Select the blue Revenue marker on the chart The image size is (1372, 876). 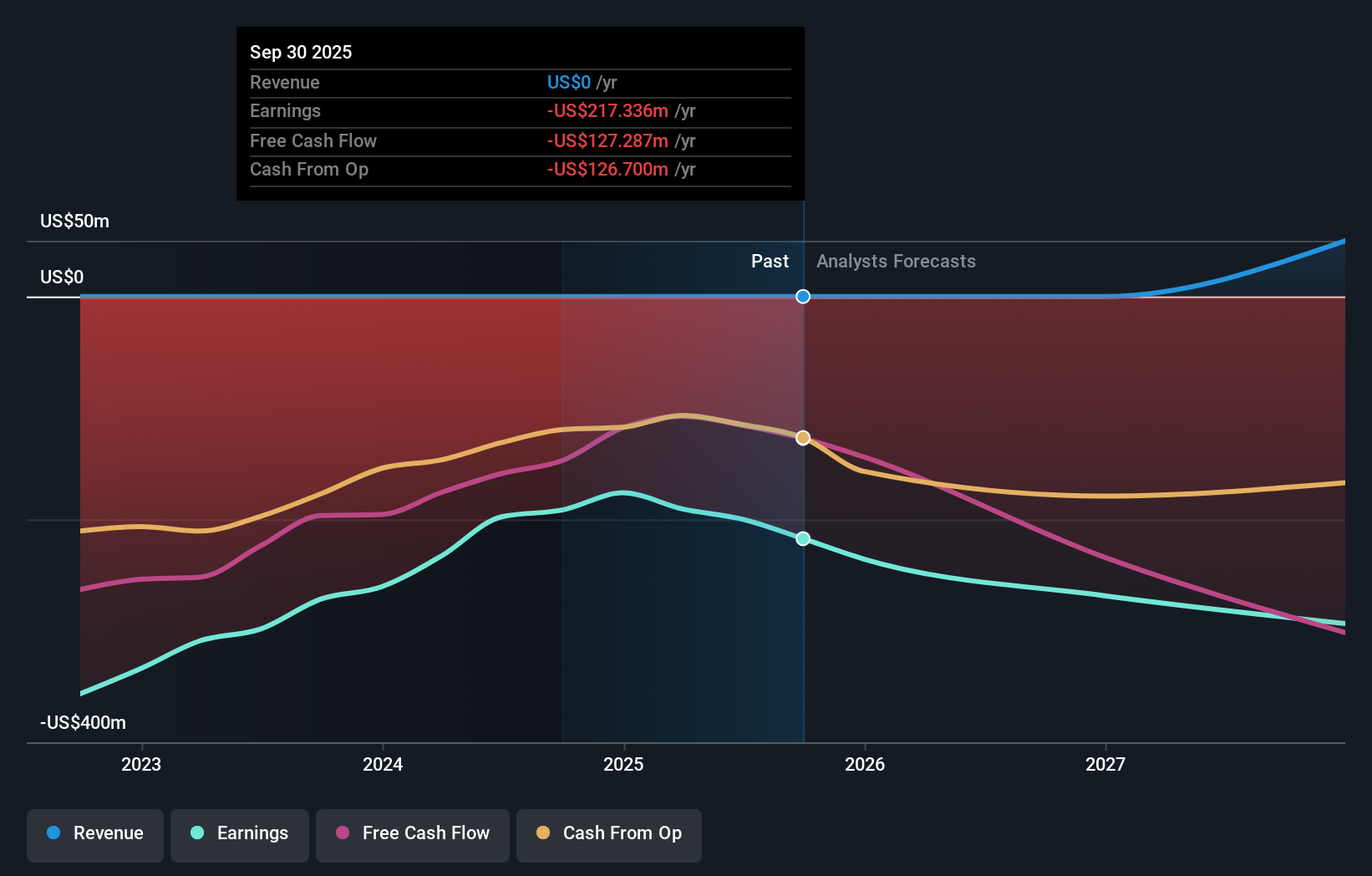pos(803,296)
